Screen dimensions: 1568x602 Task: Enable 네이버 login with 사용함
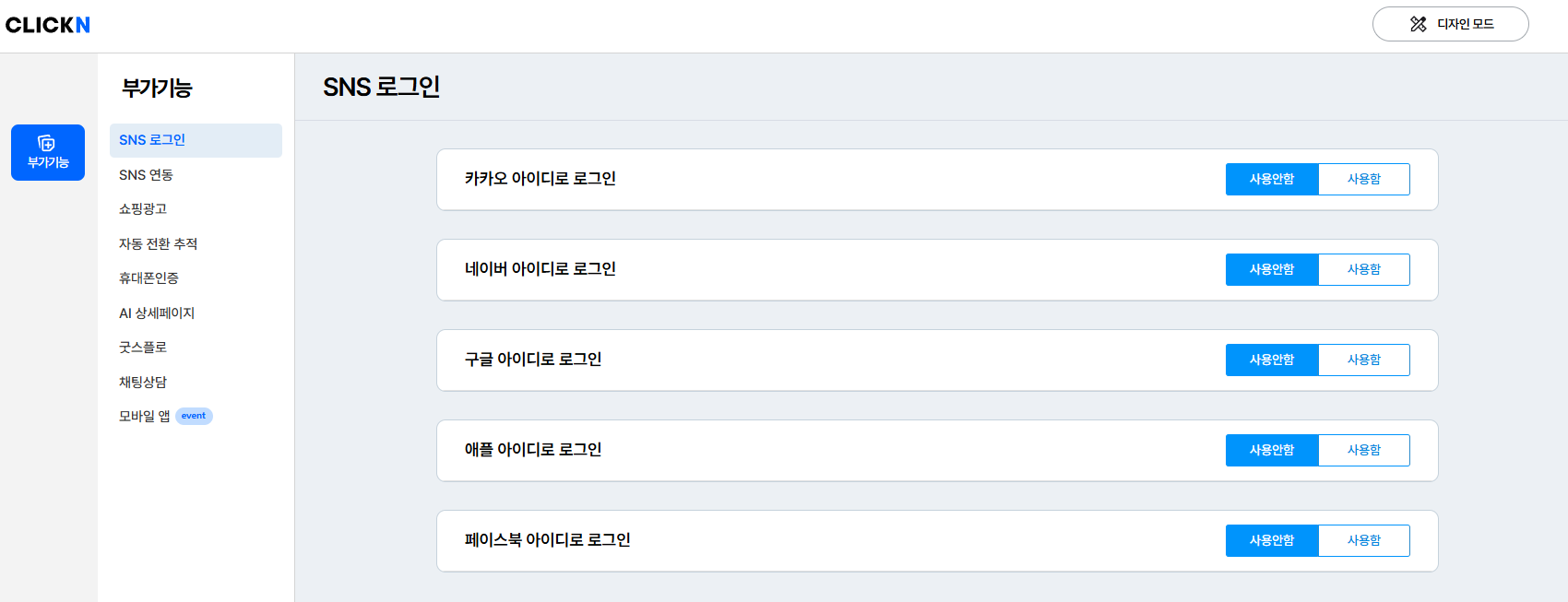coord(1363,270)
